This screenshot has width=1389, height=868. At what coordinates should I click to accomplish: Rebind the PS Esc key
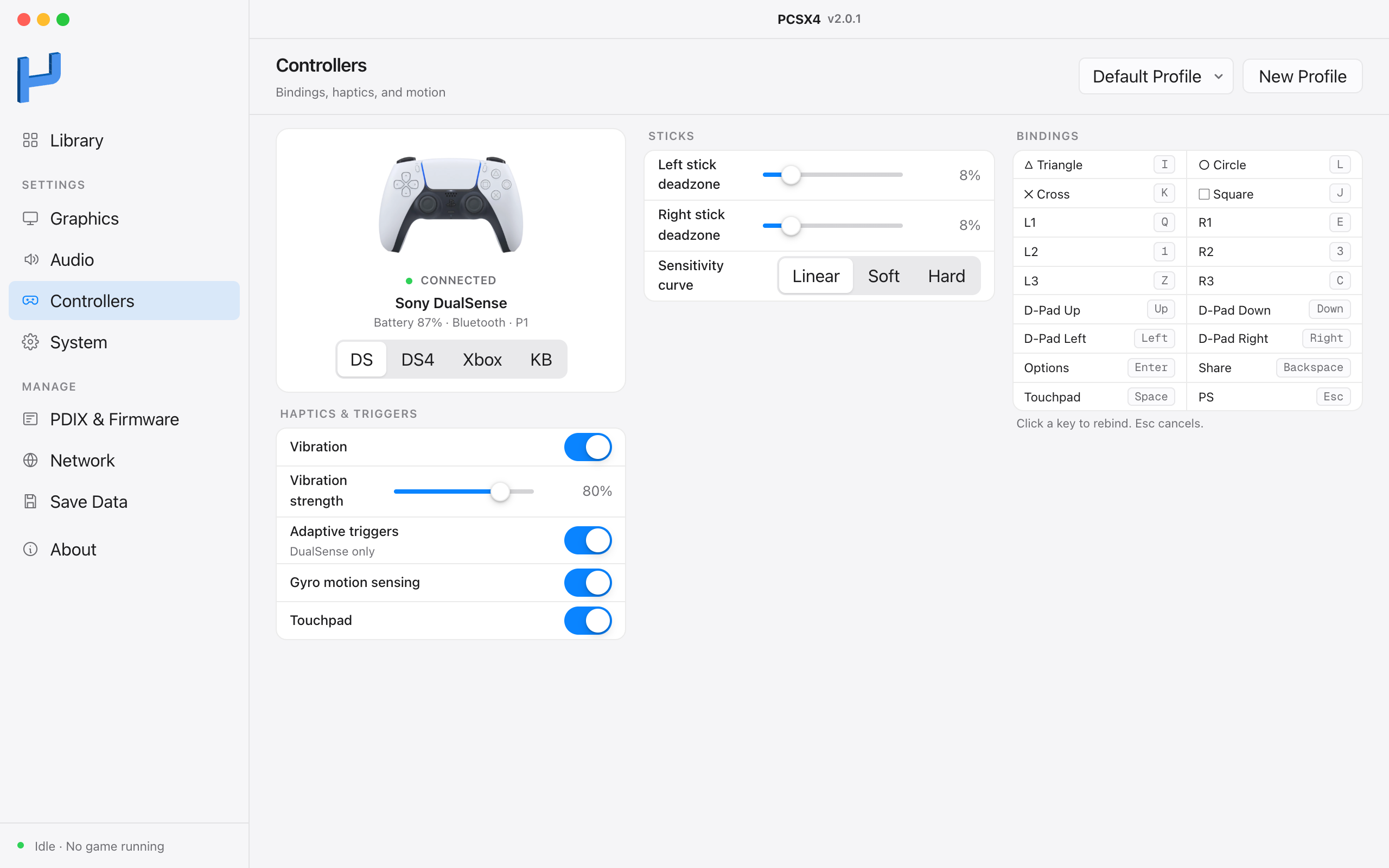tap(1333, 397)
